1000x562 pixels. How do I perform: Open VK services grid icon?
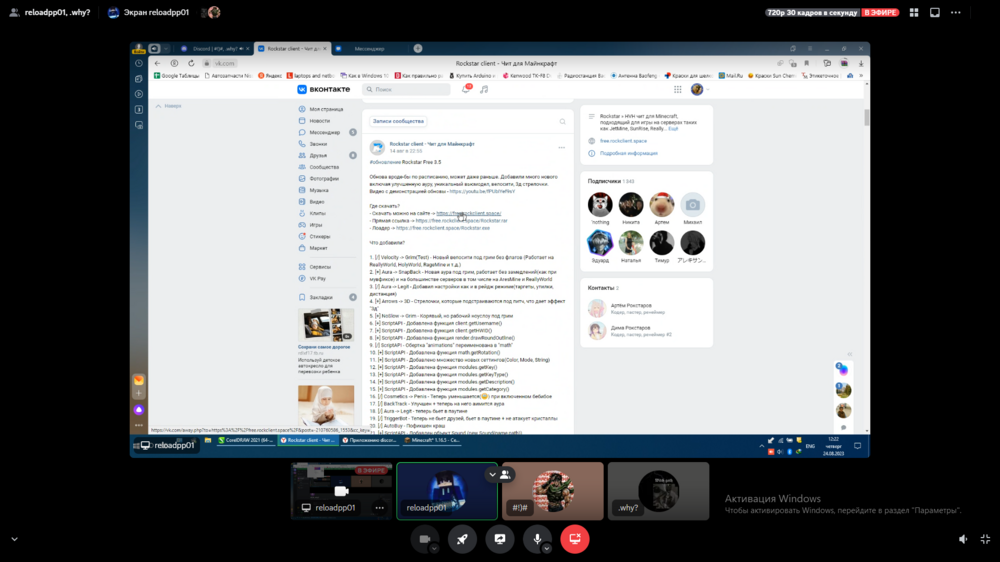[x=678, y=89]
